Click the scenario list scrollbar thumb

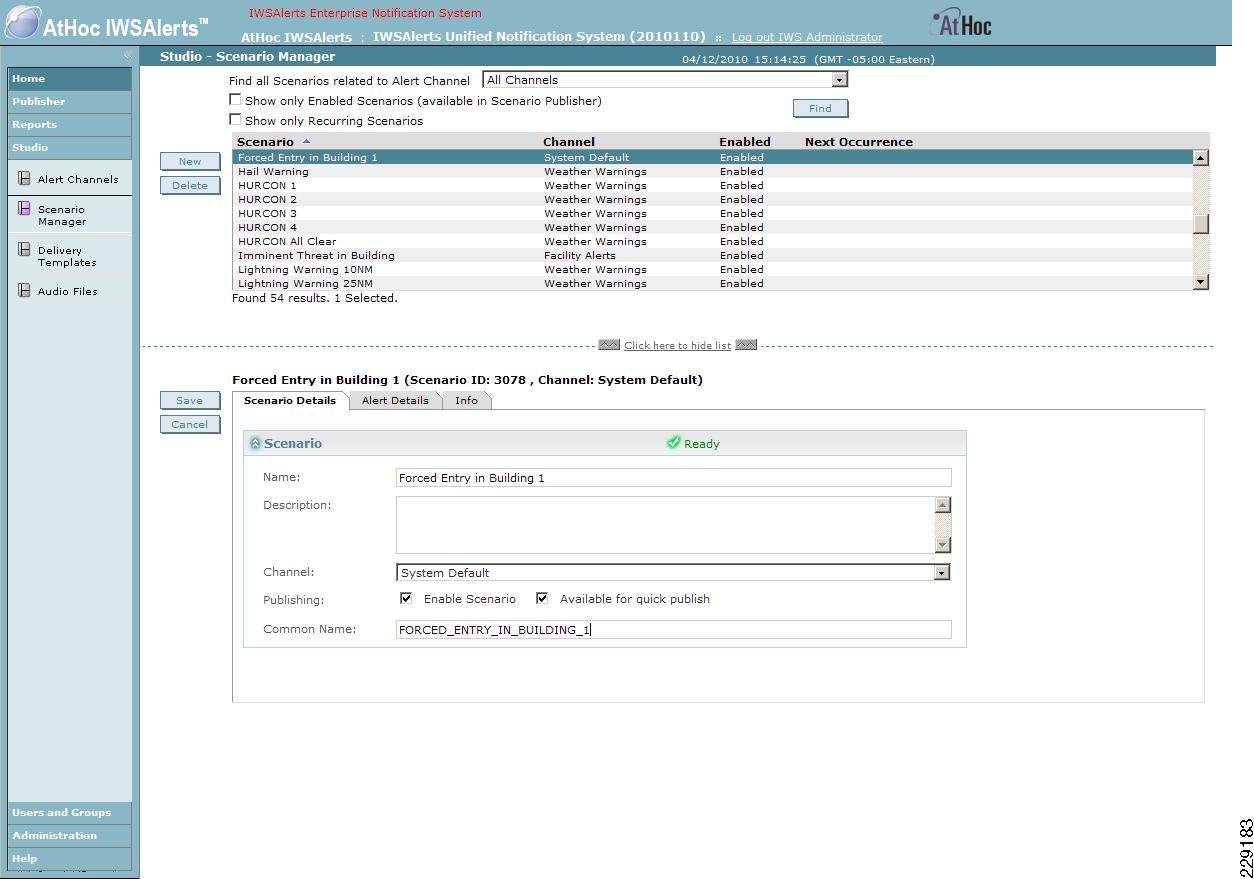1201,224
